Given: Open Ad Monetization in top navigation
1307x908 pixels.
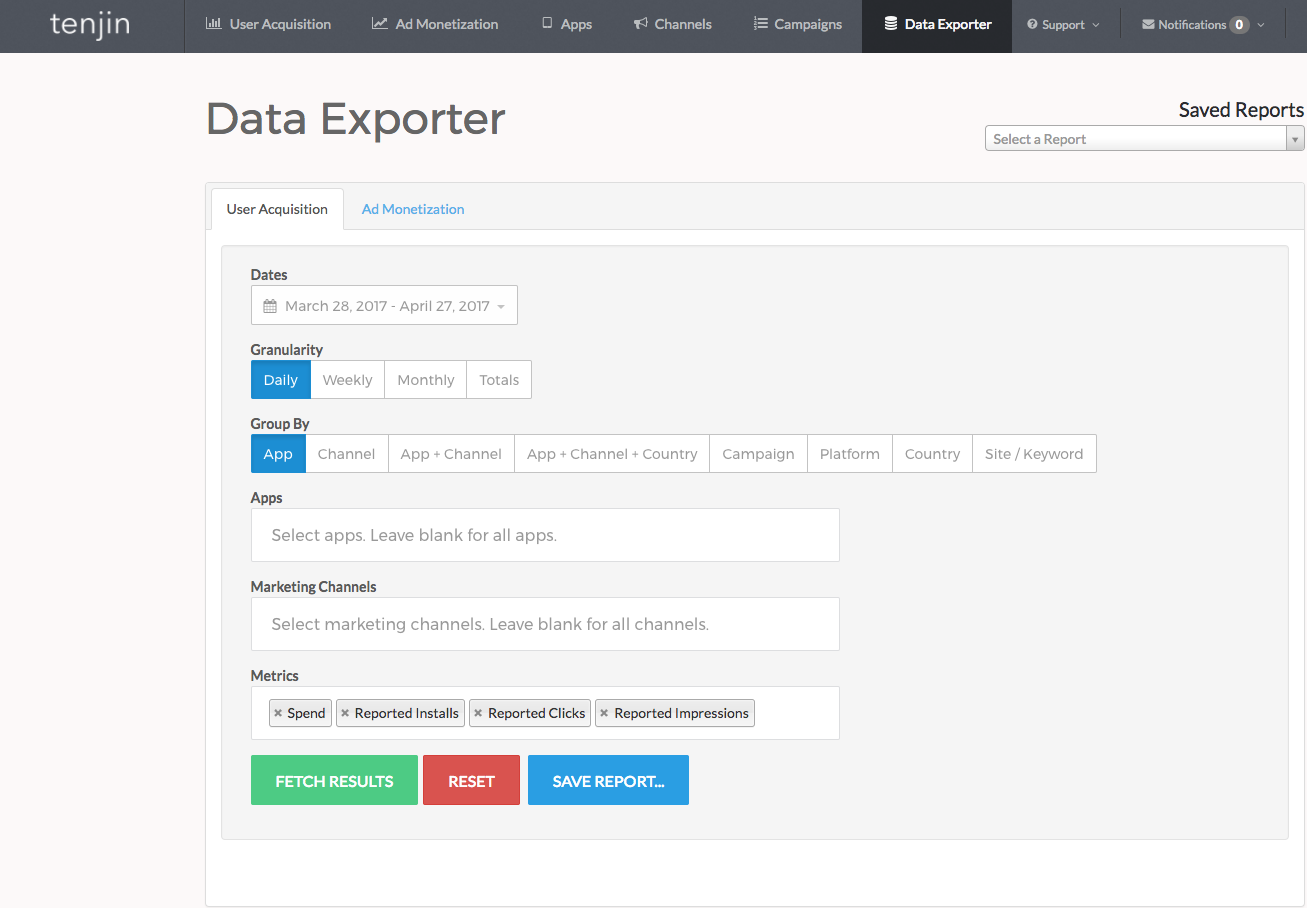Looking at the screenshot, I should 434,26.
